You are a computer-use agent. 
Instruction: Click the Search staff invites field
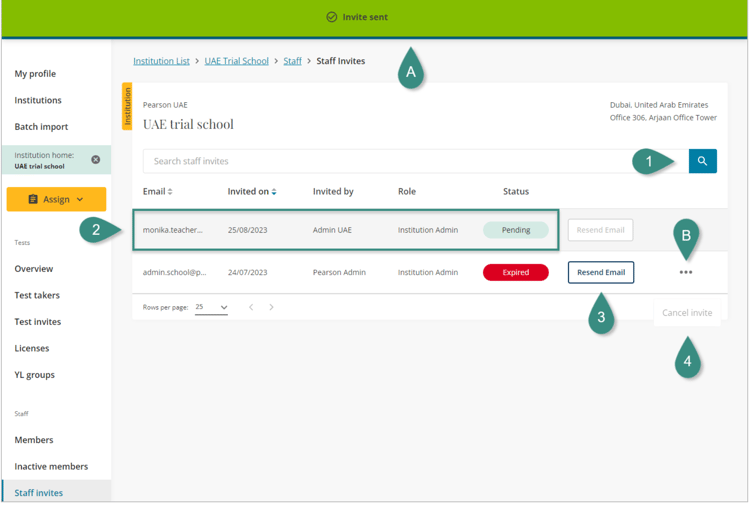(x=400, y=161)
